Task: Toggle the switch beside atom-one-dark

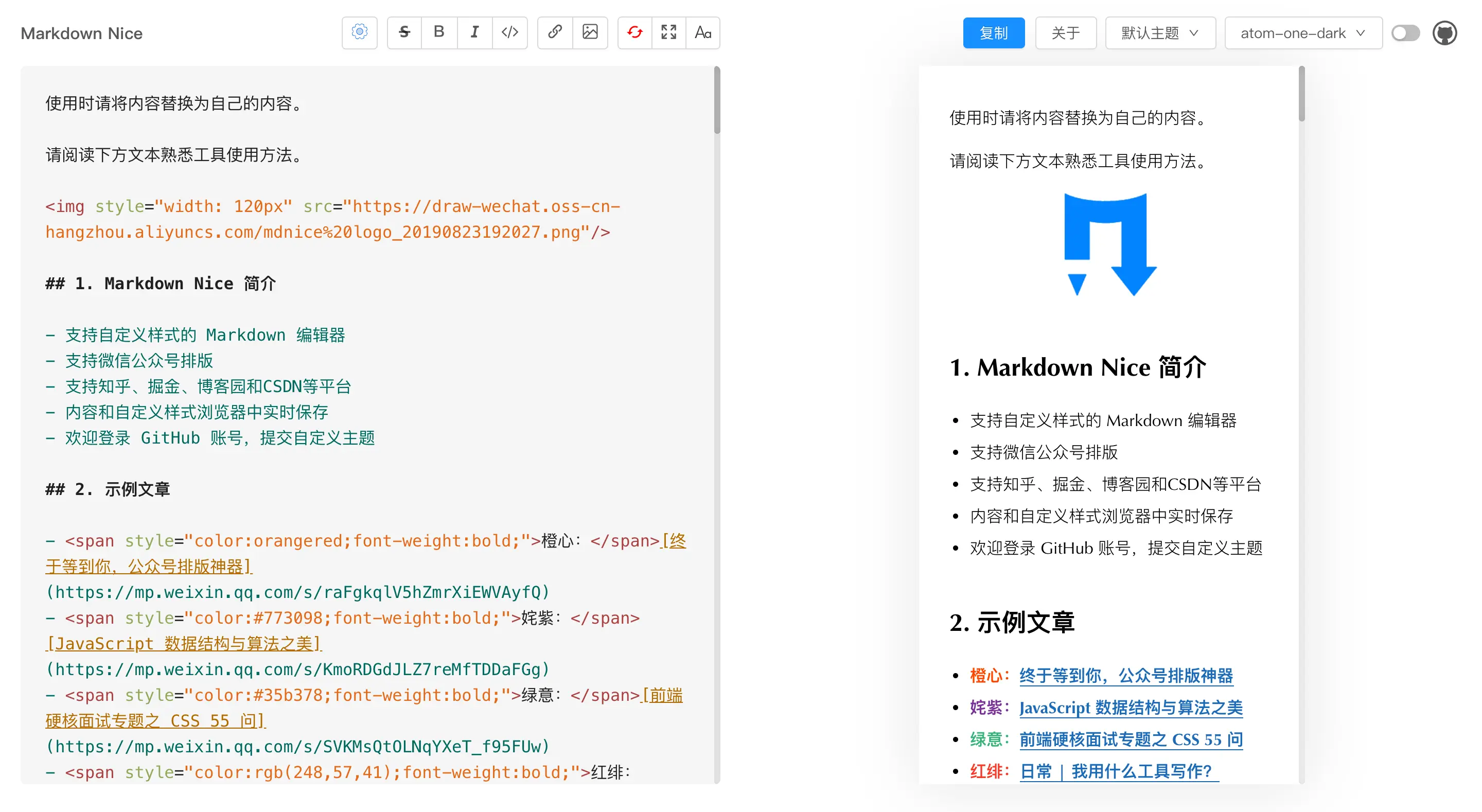Action: pos(1405,33)
